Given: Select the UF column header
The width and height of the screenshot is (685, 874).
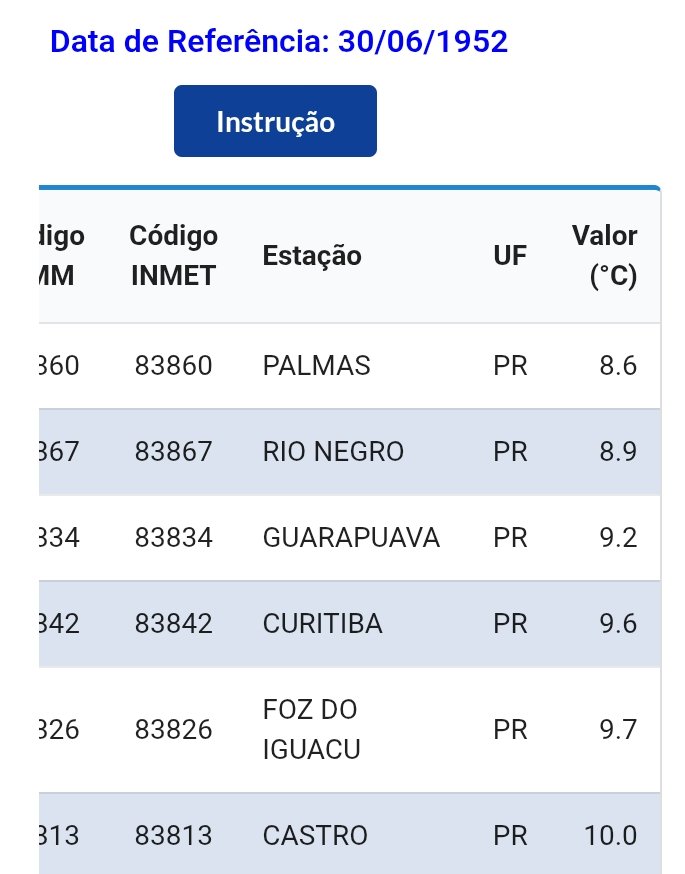Looking at the screenshot, I should tap(508, 256).
